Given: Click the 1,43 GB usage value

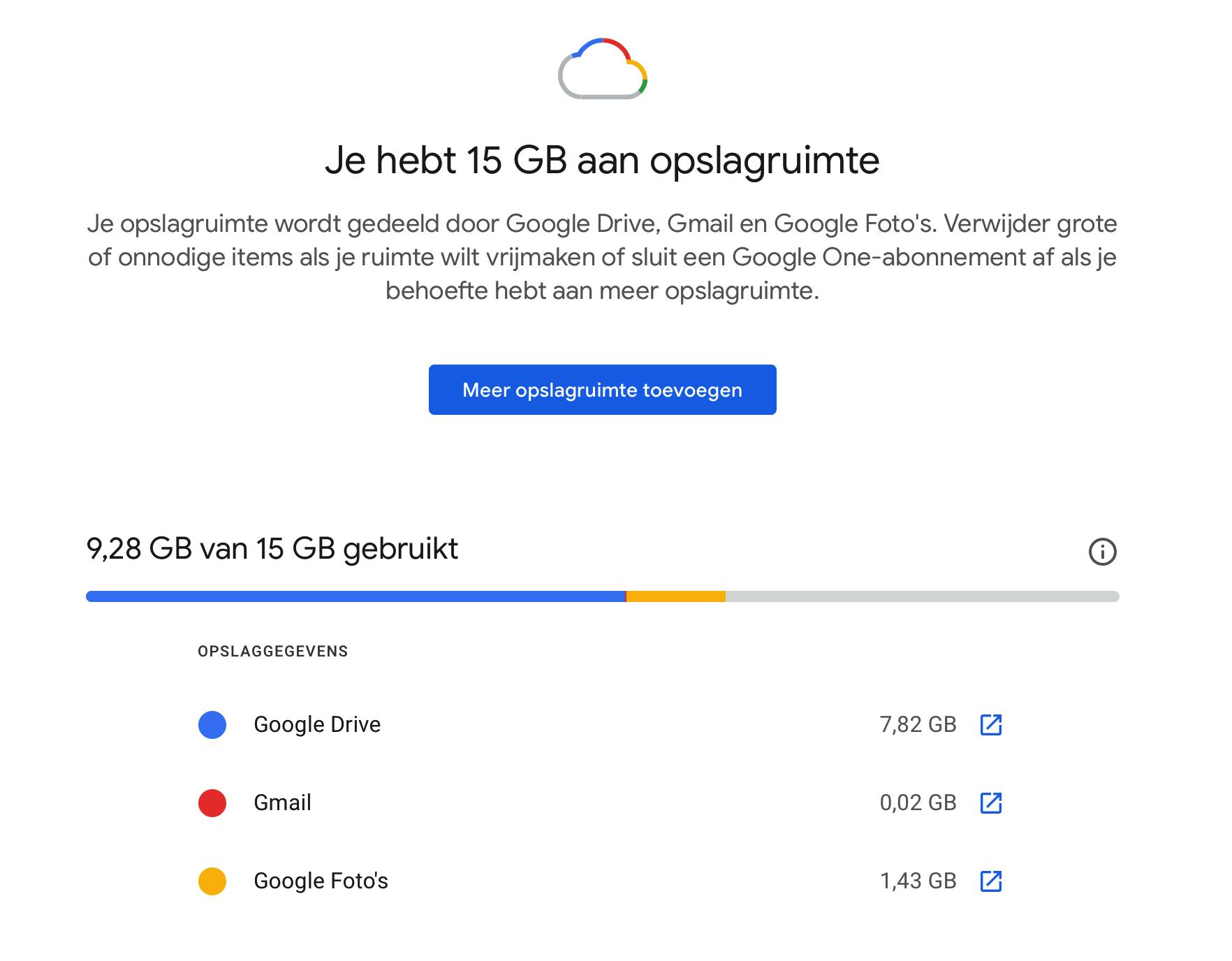Looking at the screenshot, I should pos(918,881).
